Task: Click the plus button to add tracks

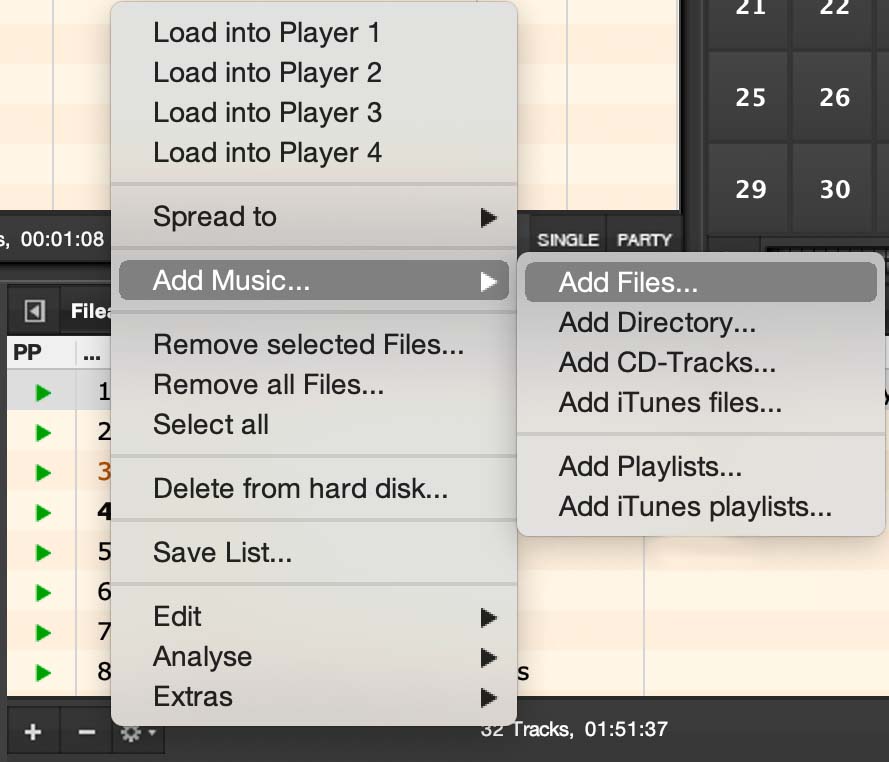Action: click(33, 732)
